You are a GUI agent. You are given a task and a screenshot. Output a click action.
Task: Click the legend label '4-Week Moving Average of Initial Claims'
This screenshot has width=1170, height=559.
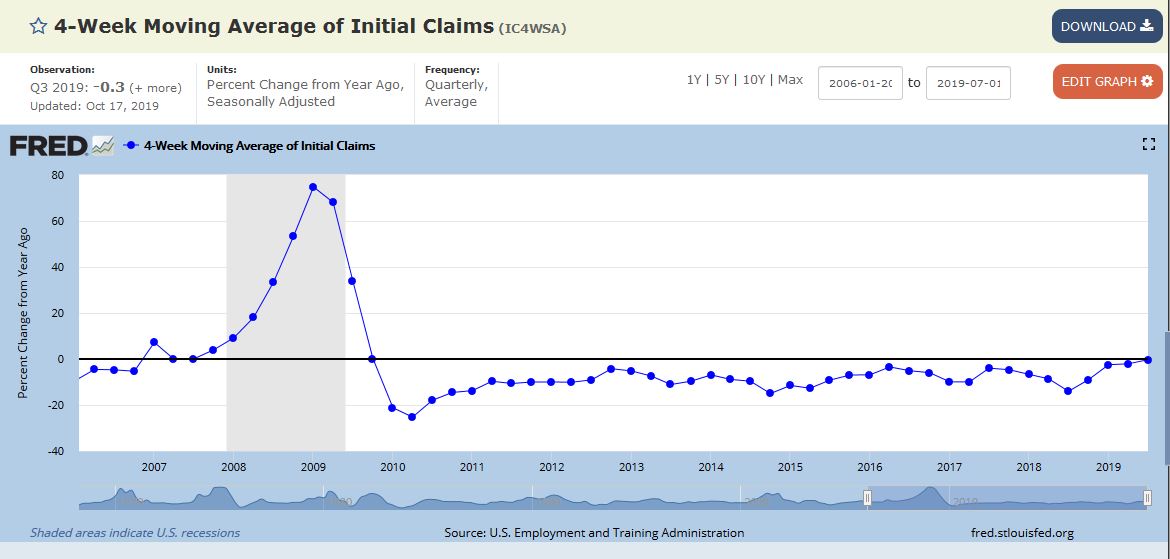[259, 146]
